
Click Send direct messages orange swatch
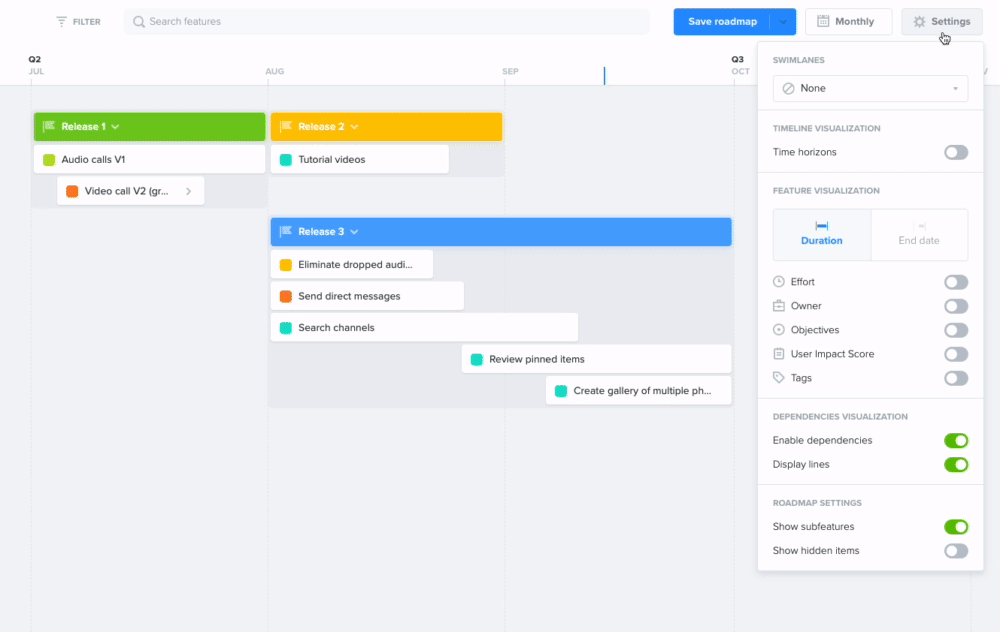(286, 296)
